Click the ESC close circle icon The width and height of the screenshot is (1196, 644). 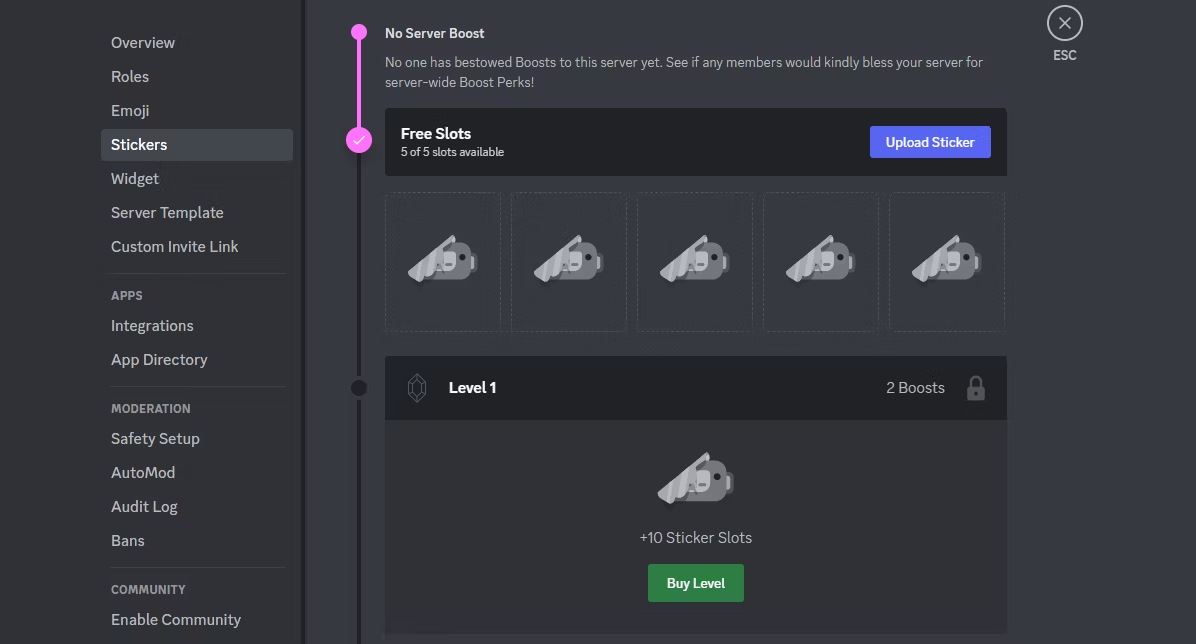pos(1064,23)
